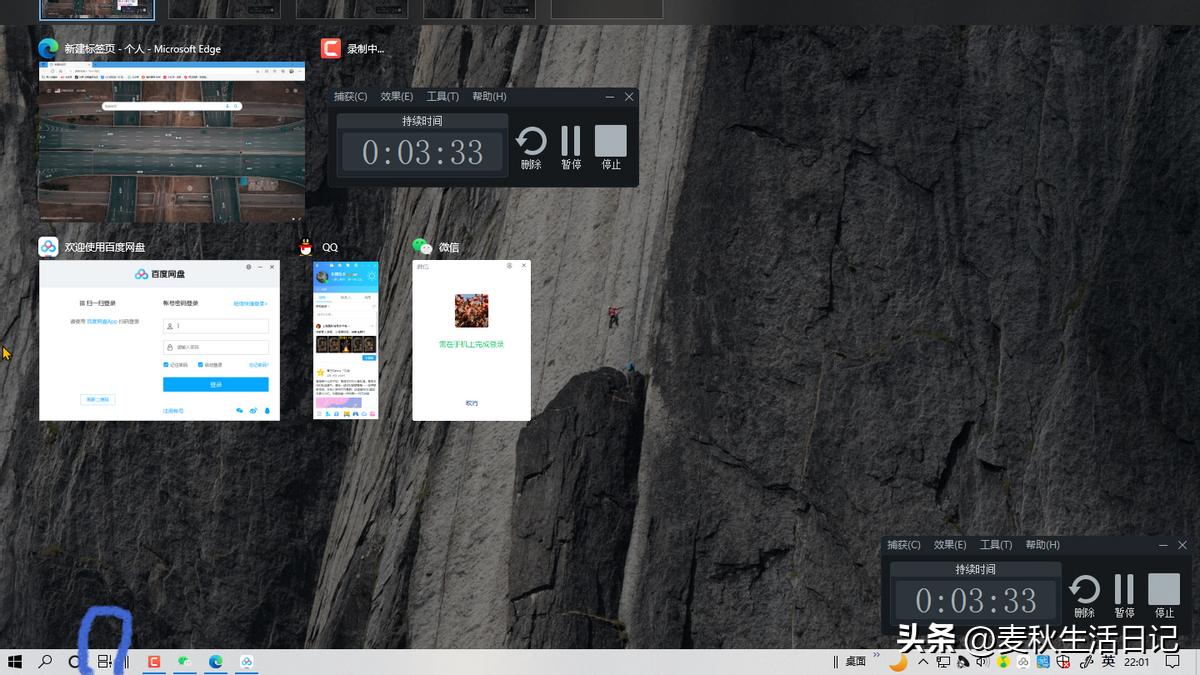
Task: Click the Baidu Netdisk password input field
Action: click(x=216, y=347)
